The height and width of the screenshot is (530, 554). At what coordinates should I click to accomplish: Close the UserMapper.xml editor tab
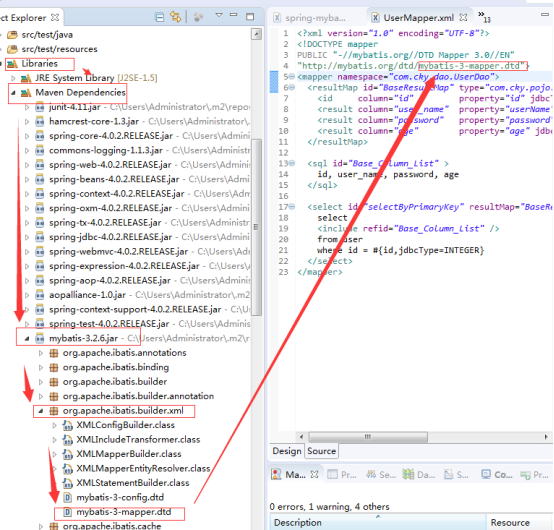[x=463, y=17]
